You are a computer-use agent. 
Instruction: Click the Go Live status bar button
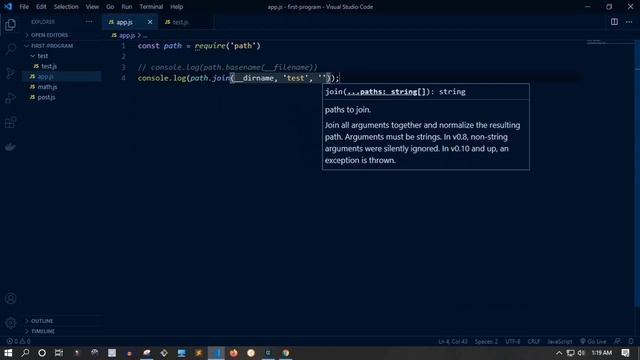[593, 341]
